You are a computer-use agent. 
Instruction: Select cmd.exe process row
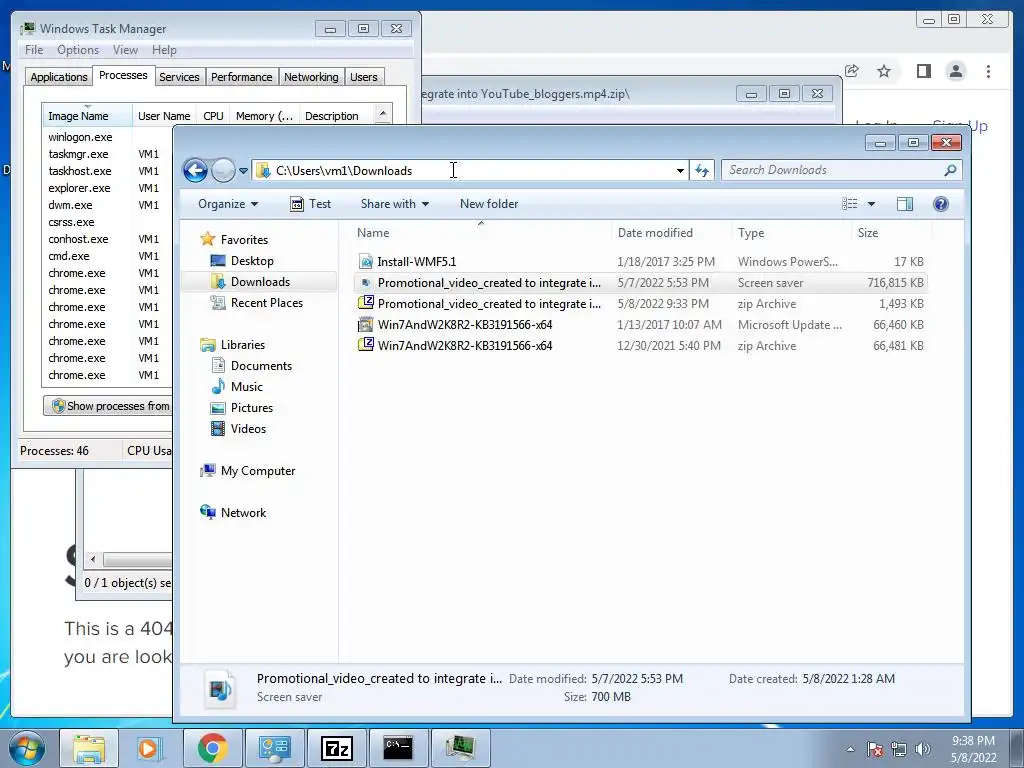pyautogui.click(x=108, y=256)
